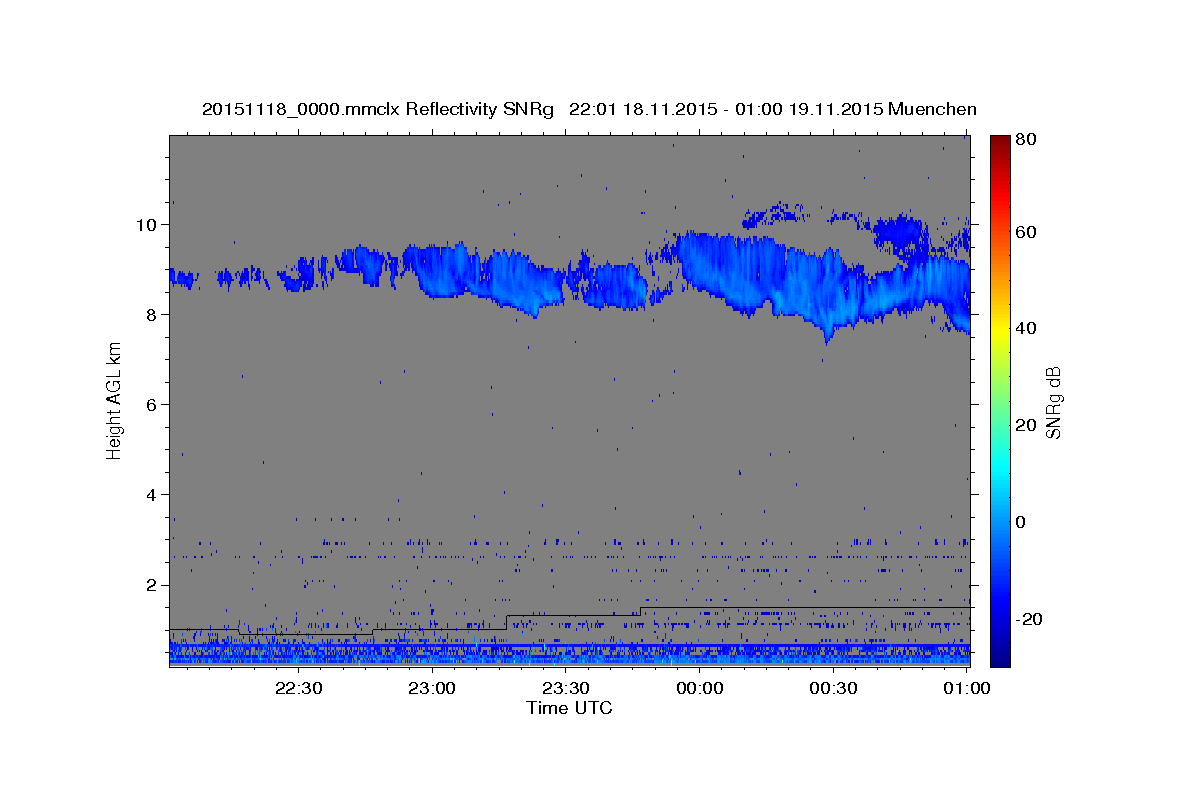The width and height of the screenshot is (1200, 800).
Task: Click the colorbar value -20
Action: (x=1030, y=619)
